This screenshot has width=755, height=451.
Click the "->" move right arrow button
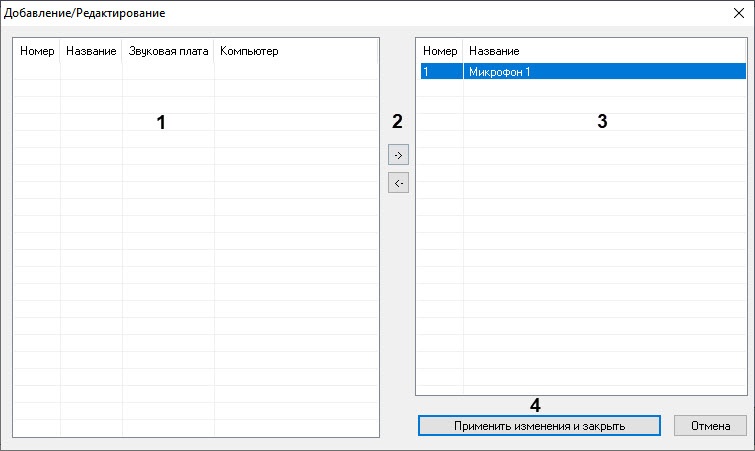tap(398, 156)
